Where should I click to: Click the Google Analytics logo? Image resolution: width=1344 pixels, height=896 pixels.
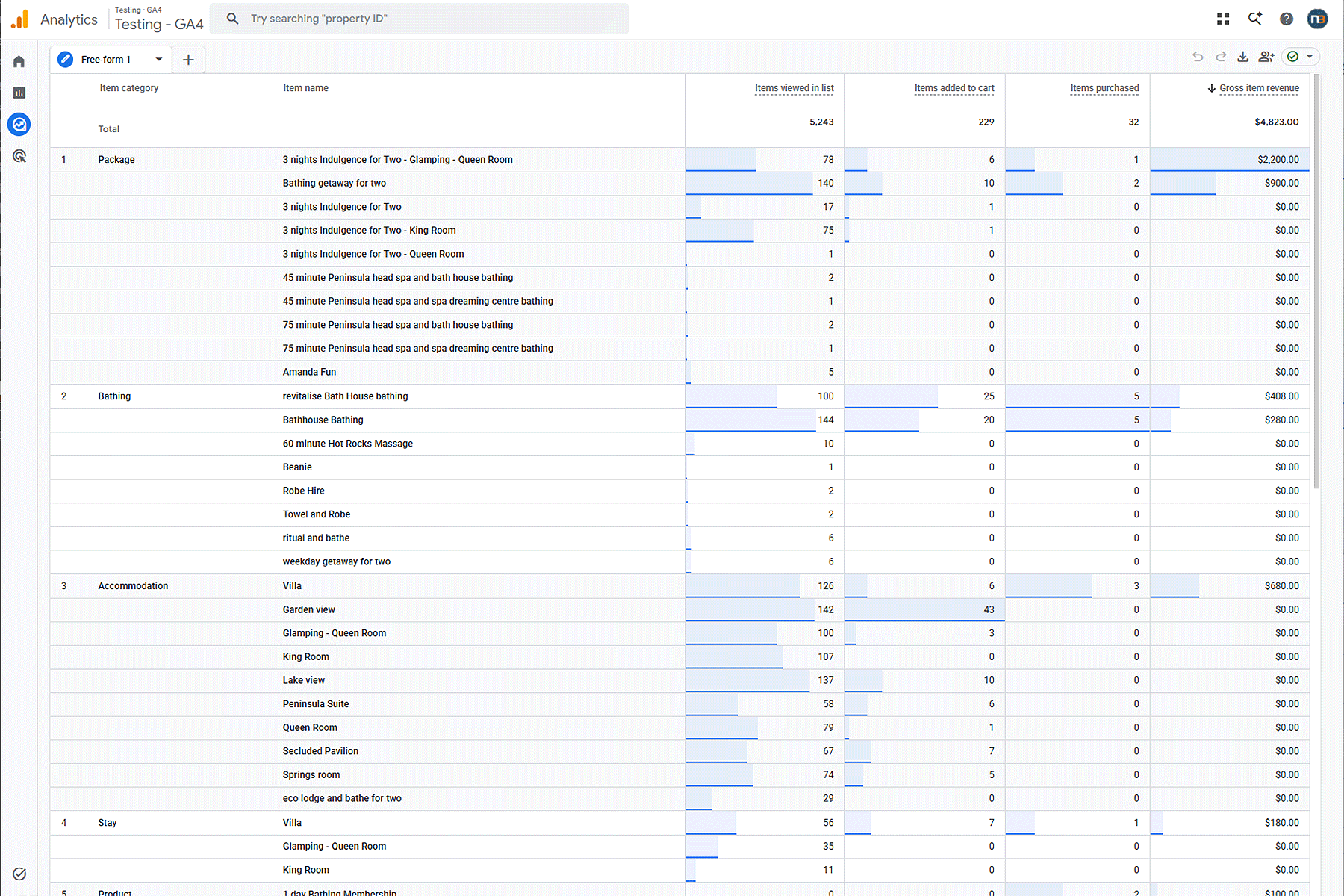[20, 19]
